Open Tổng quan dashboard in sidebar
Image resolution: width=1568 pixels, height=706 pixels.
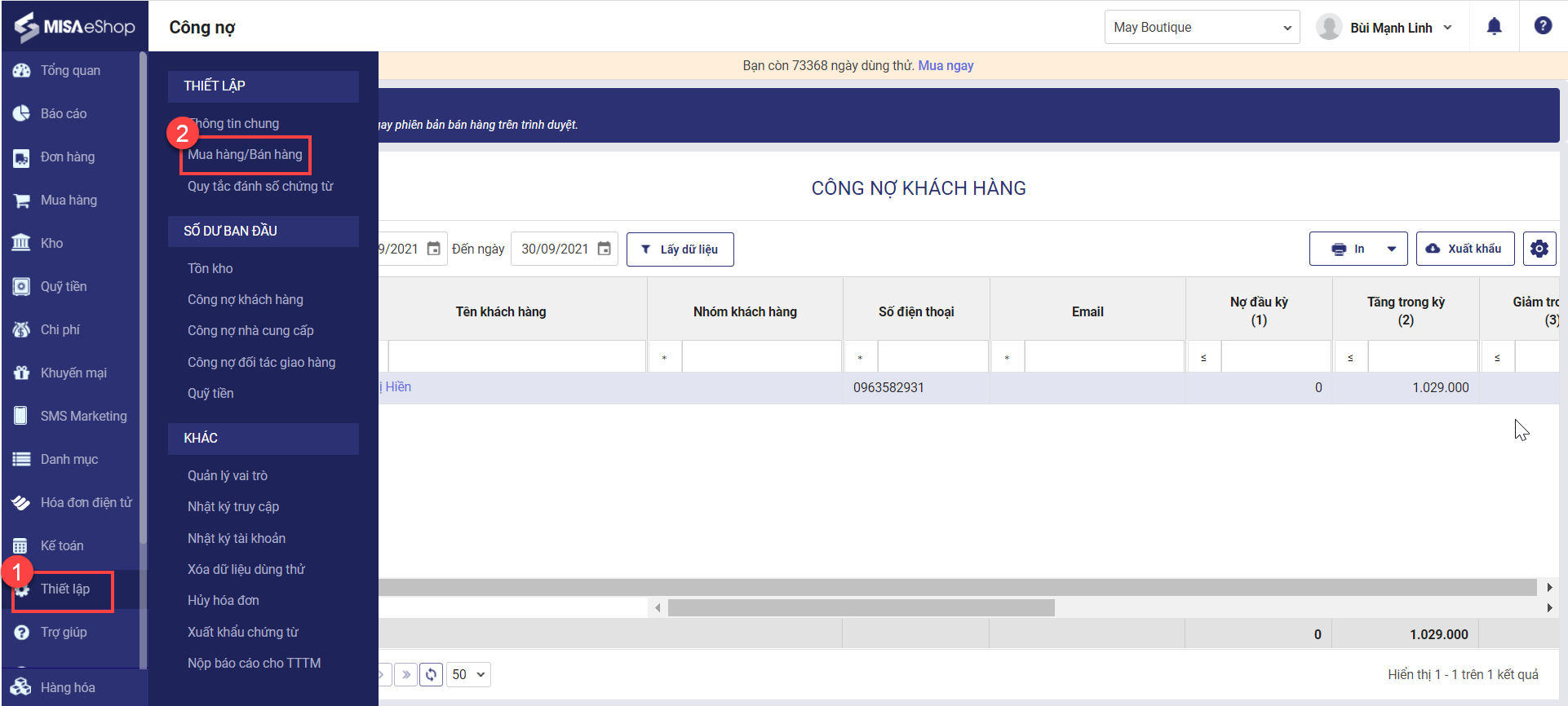point(70,70)
